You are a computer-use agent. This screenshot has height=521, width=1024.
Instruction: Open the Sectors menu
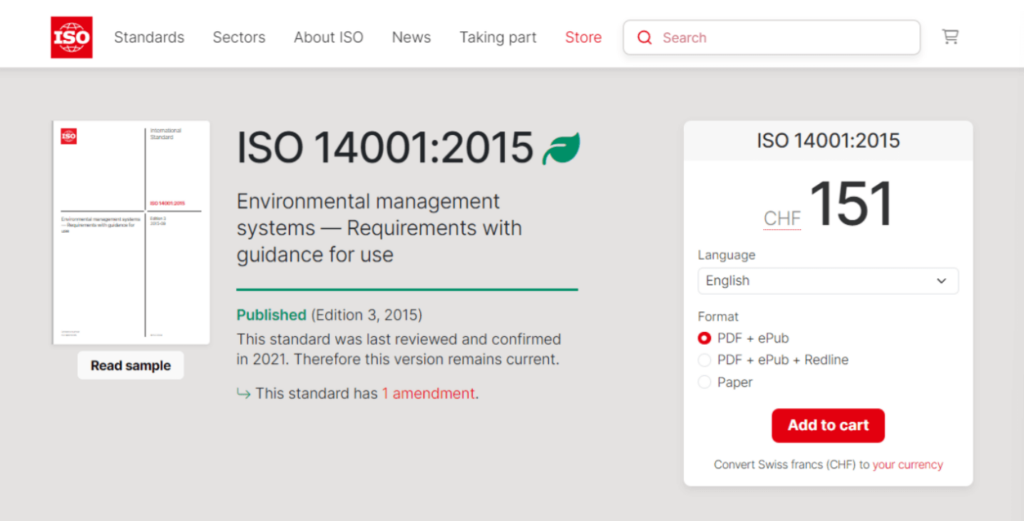click(239, 37)
